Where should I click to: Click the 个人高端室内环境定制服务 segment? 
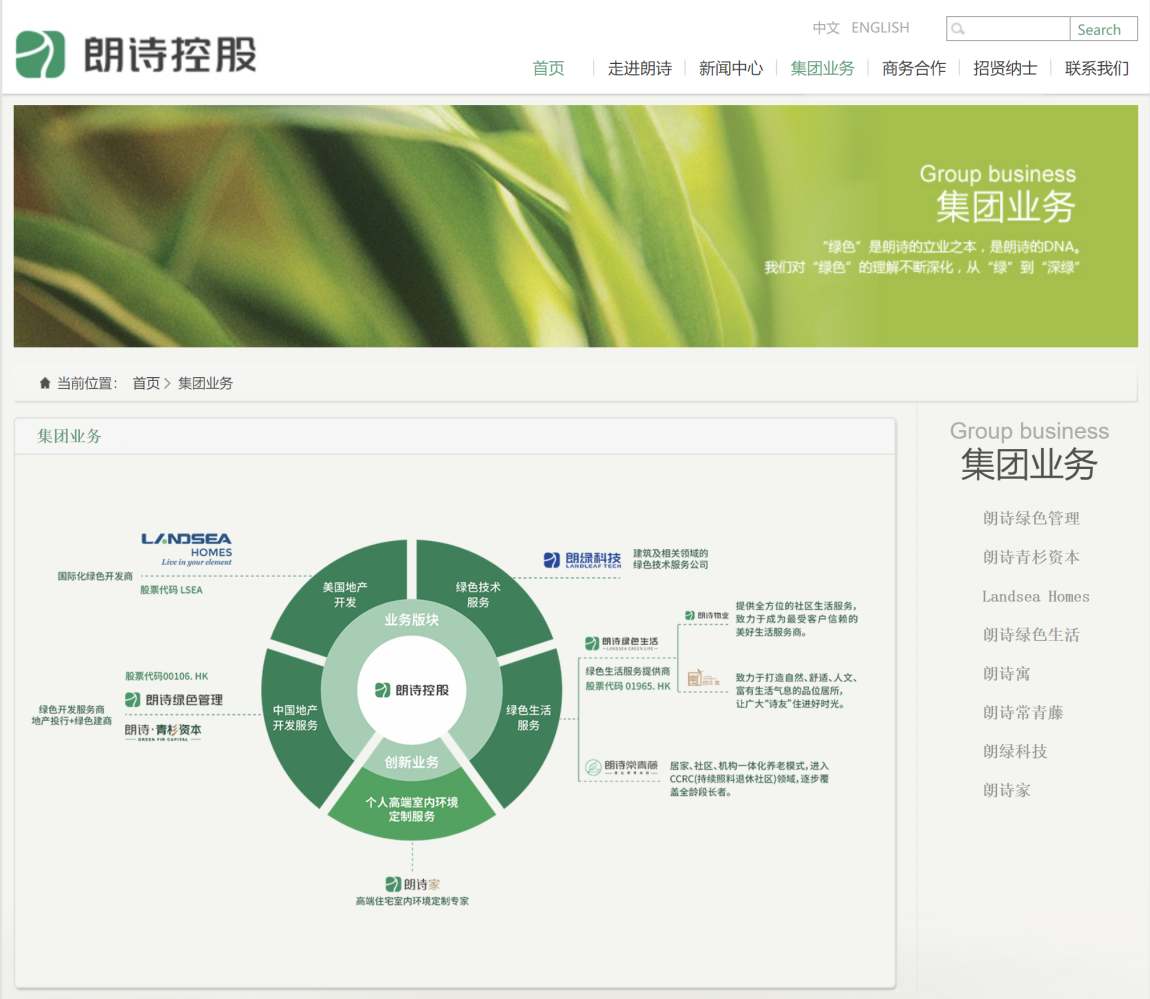(x=411, y=809)
